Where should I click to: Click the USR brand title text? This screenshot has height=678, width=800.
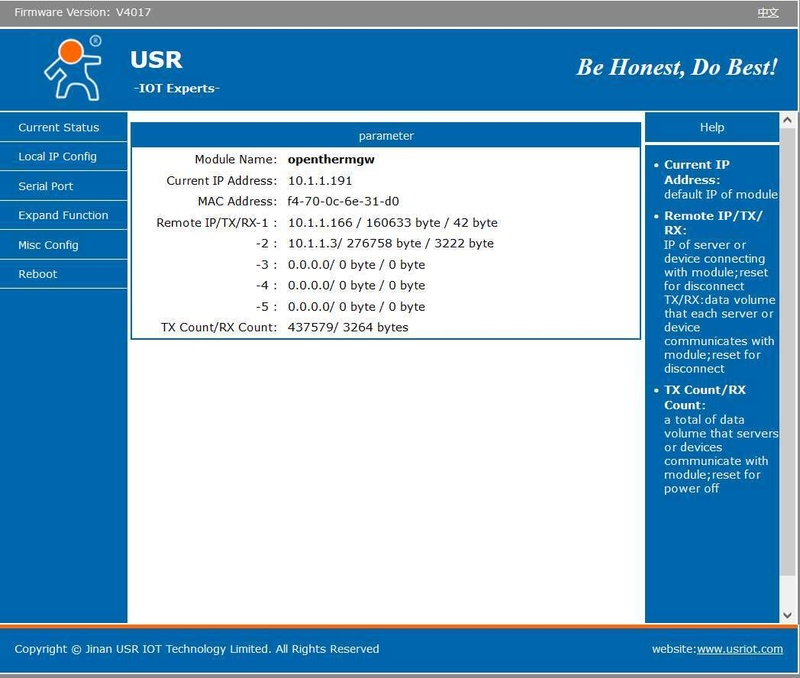(x=156, y=60)
